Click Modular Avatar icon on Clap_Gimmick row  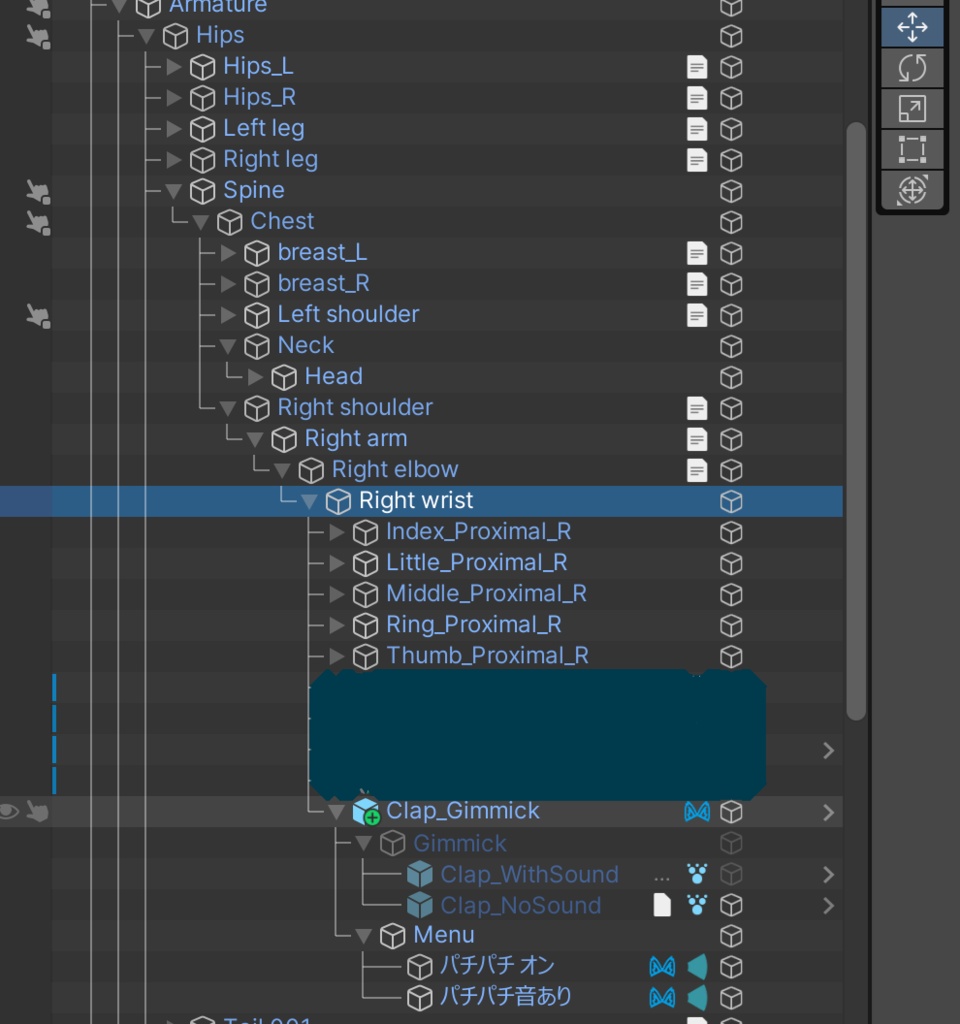697,812
